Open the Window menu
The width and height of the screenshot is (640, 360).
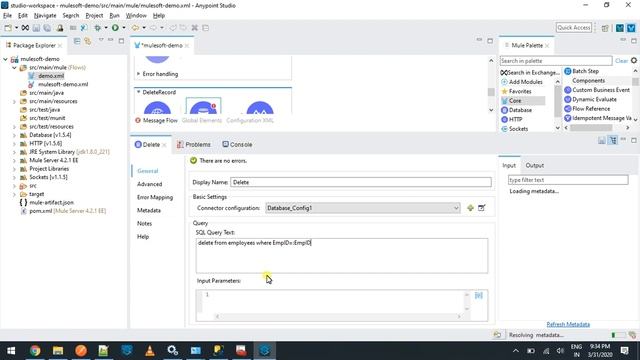136,16
